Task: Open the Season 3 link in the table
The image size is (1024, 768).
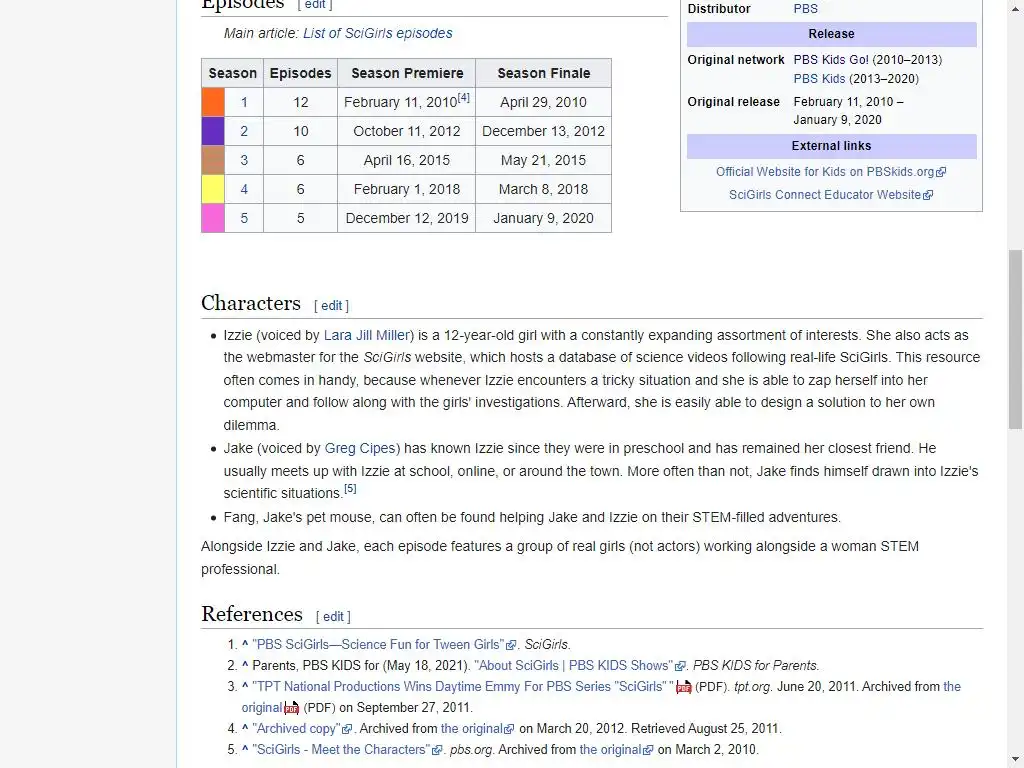Action: click(x=244, y=160)
